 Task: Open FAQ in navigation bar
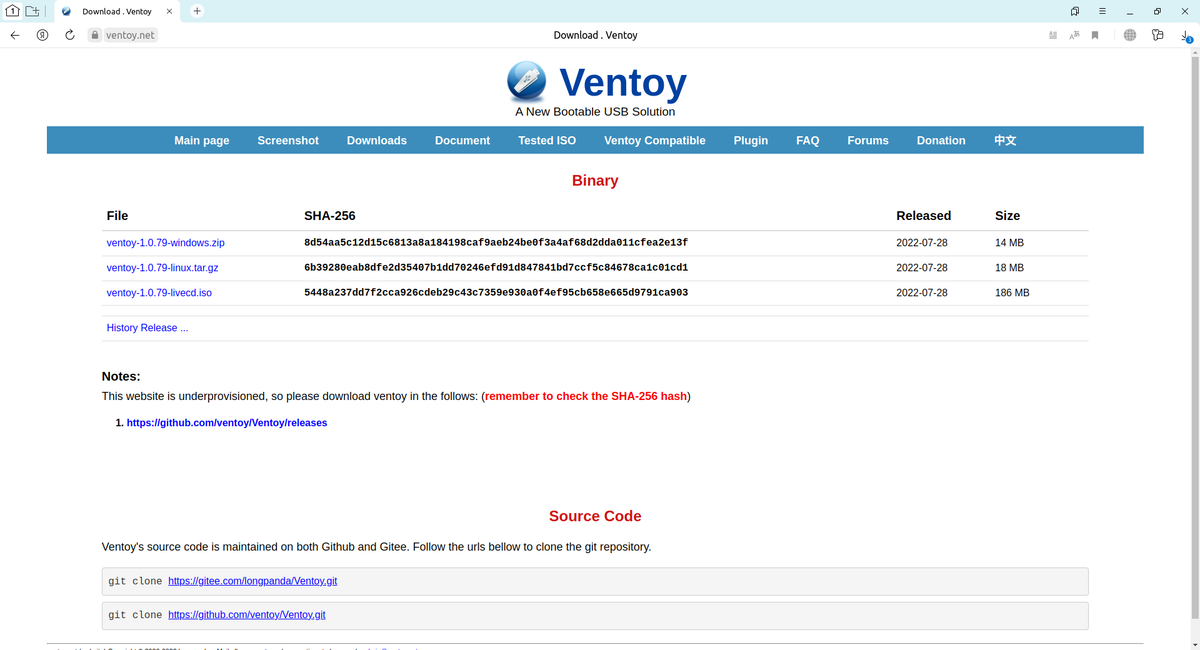point(808,141)
